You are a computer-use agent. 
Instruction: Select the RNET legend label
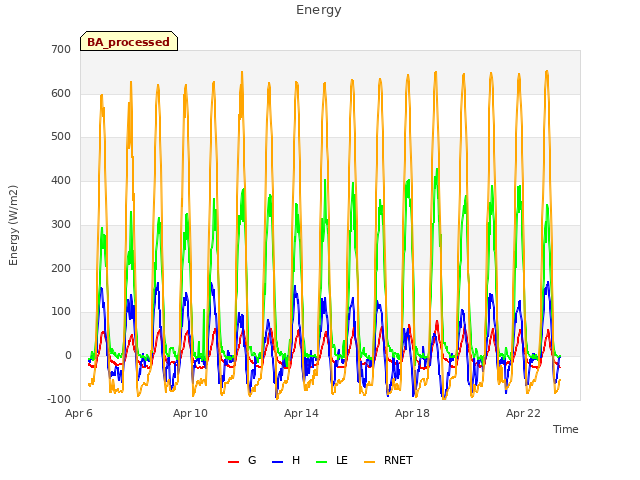[x=398, y=460]
